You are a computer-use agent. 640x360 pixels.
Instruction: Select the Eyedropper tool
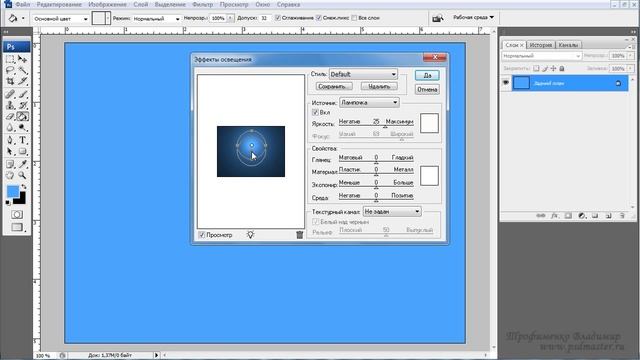point(22,164)
